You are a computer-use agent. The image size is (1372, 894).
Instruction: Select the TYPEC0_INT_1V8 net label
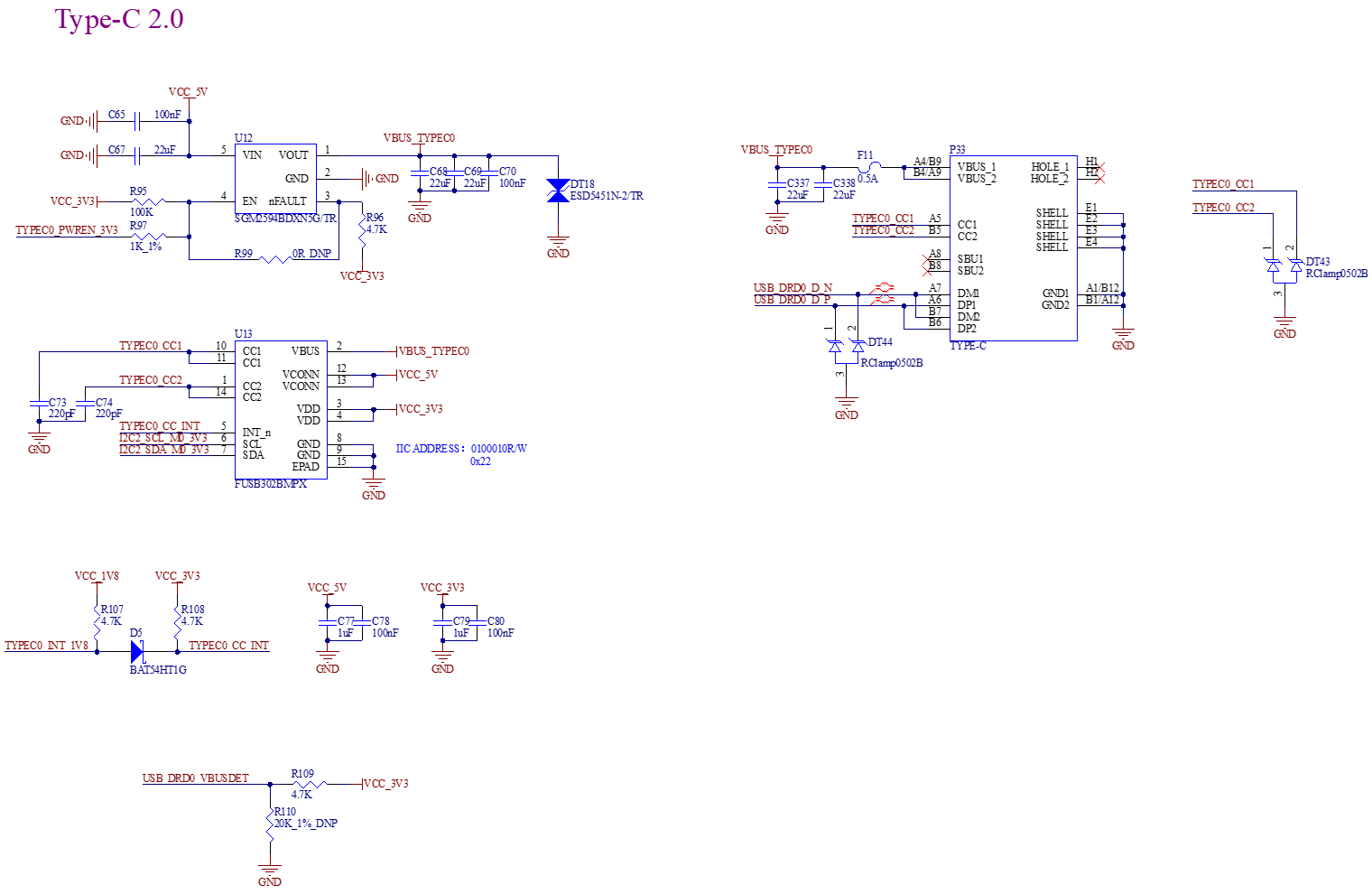(47, 646)
